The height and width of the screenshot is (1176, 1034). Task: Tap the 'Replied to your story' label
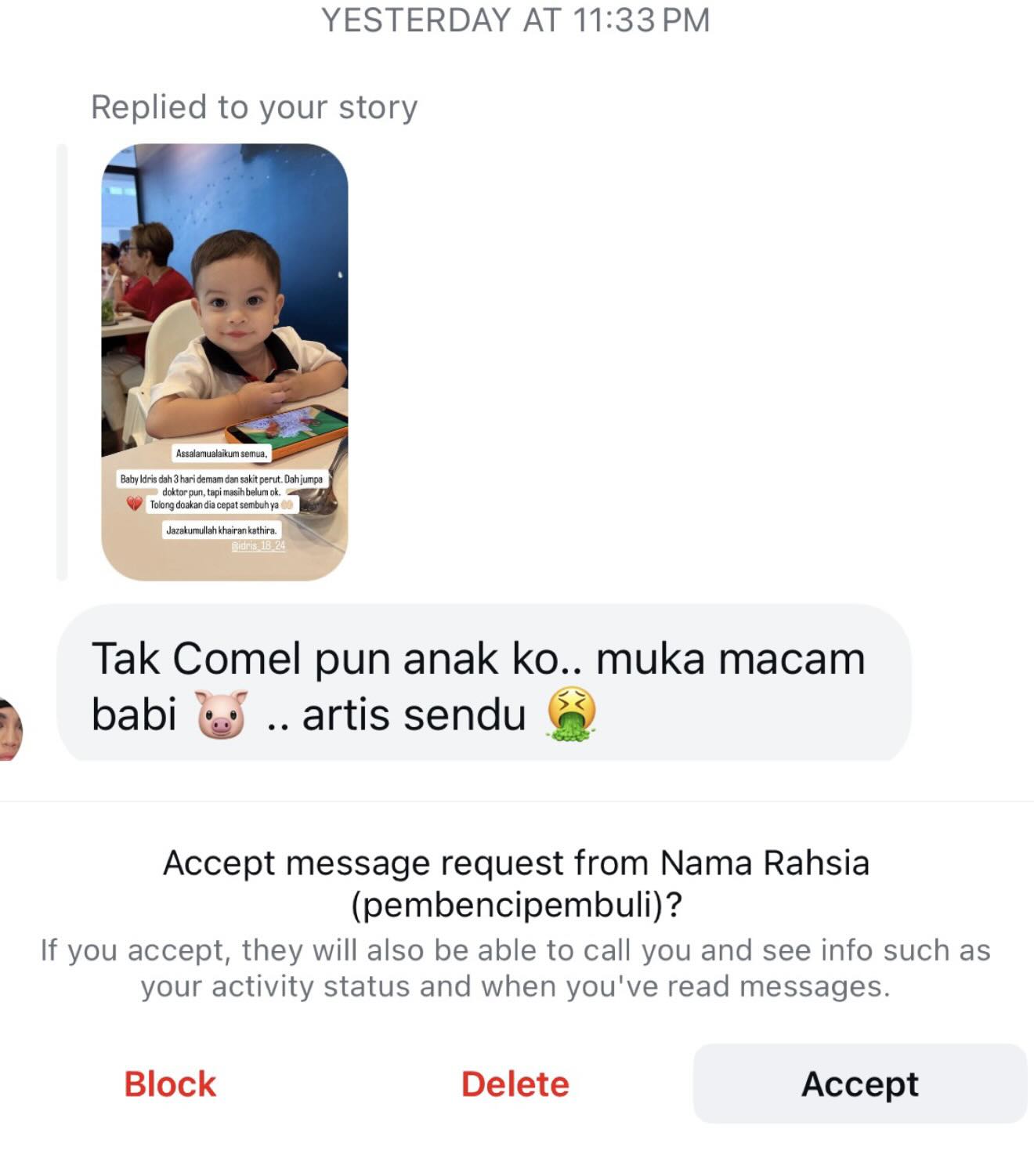(255, 107)
